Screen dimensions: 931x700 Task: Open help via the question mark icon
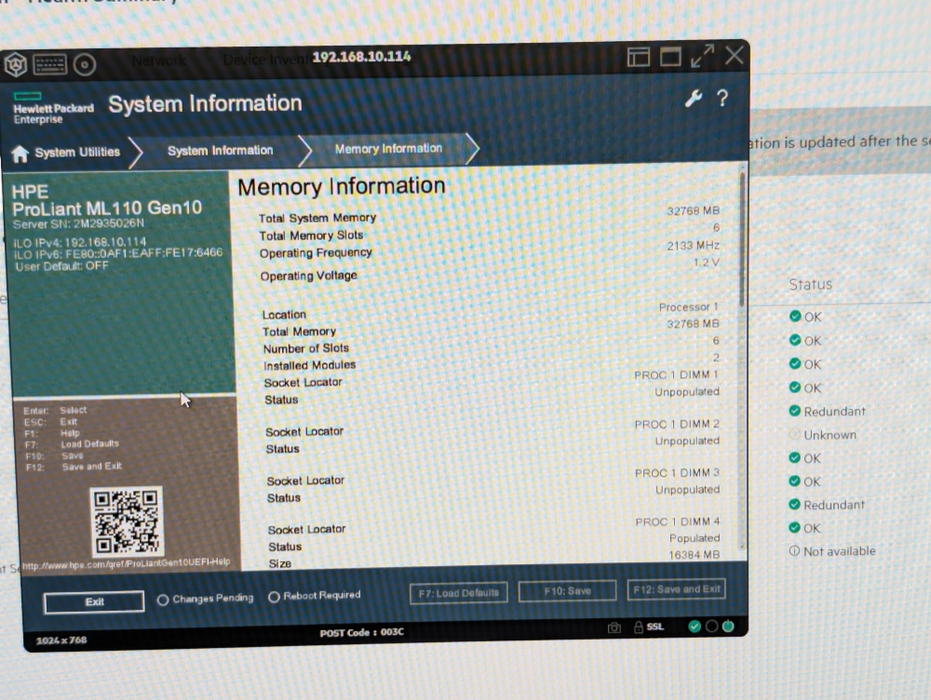point(722,98)
